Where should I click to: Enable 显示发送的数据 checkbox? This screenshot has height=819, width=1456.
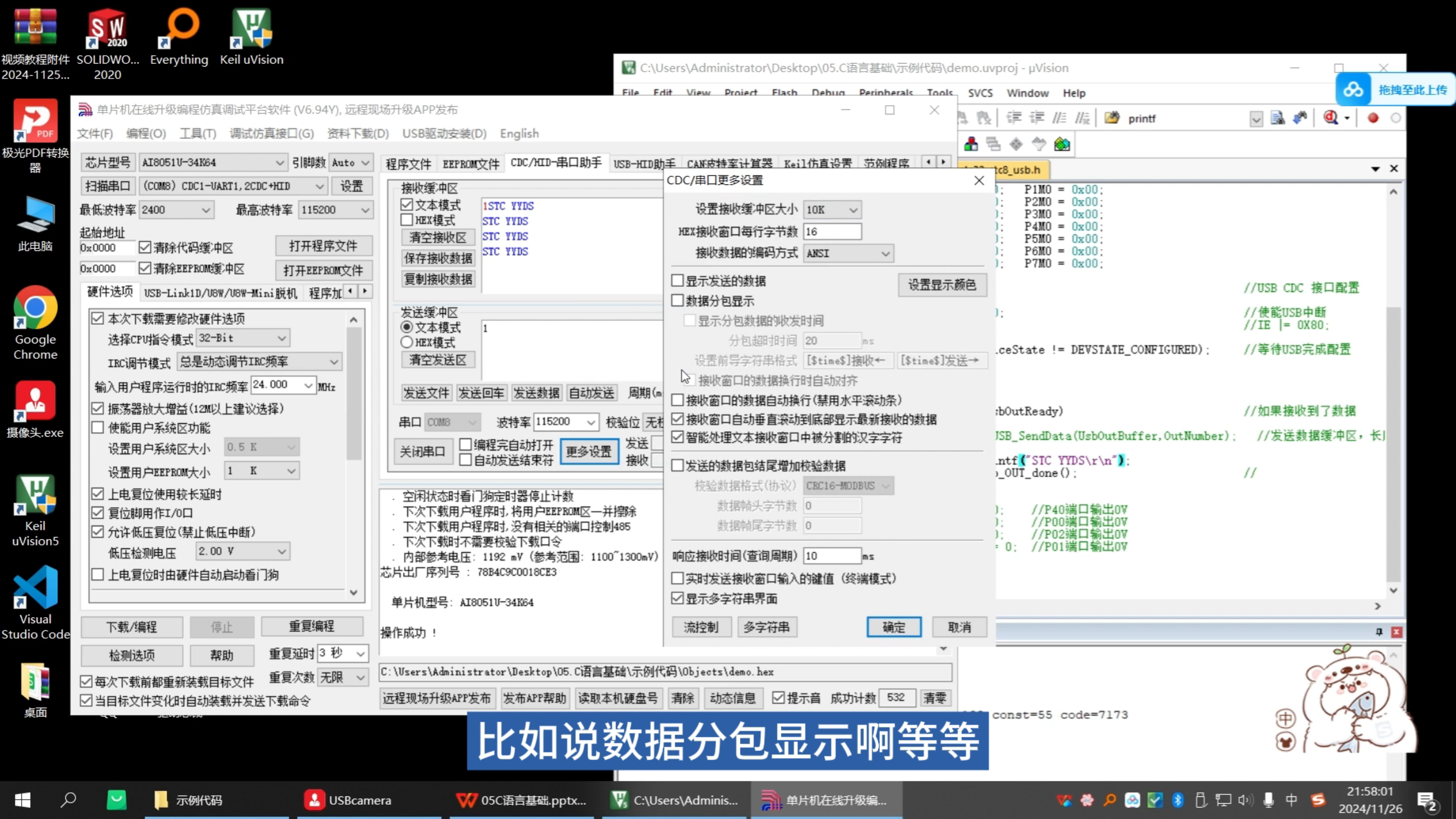pos(677,280)
